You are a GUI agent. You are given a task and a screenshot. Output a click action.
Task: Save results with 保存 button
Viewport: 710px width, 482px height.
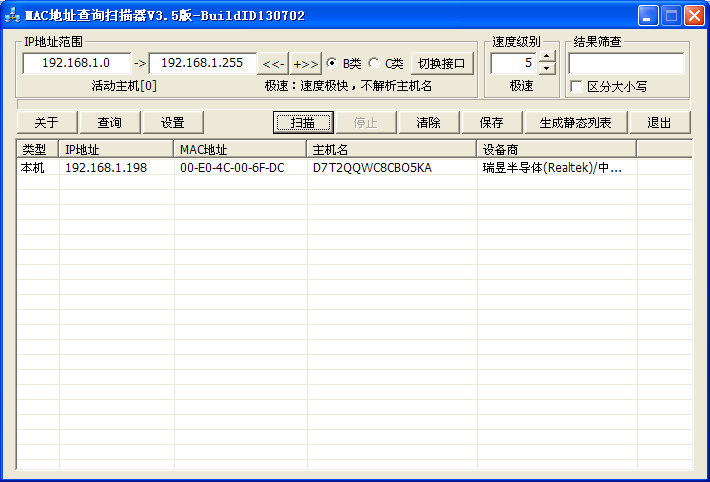pyautogui.click(x=491, y=123)
